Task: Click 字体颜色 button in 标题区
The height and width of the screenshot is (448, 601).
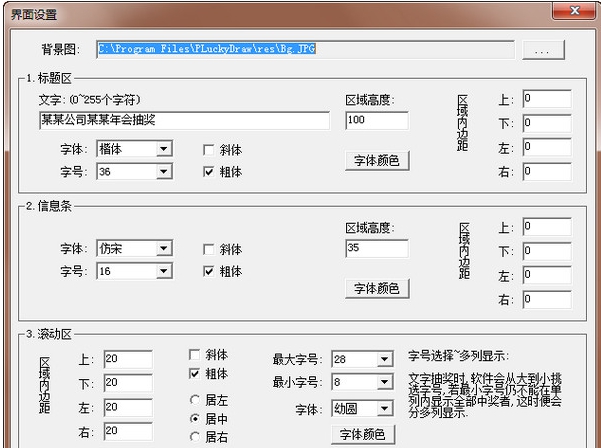Action: coord(377,161)
